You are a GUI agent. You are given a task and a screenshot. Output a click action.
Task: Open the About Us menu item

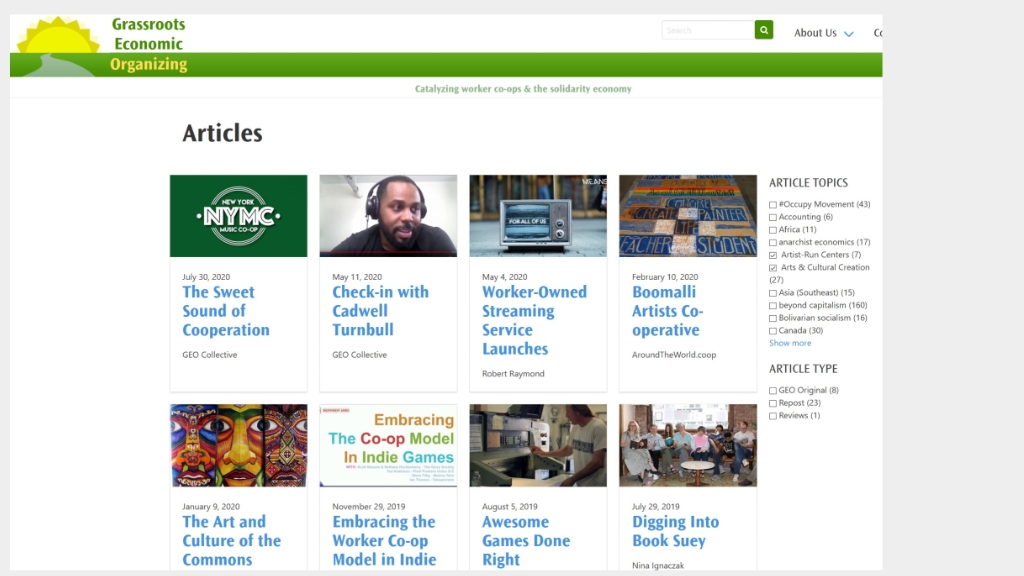coord(815,33)
